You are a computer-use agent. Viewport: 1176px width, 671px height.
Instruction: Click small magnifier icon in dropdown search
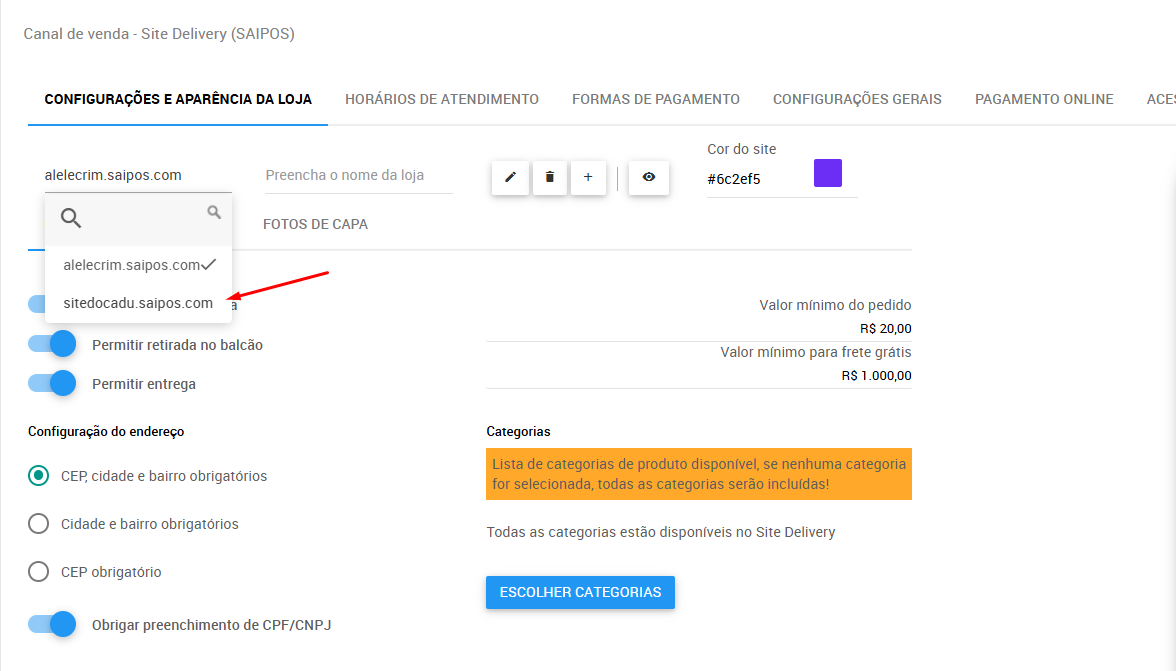click(214, 212)
